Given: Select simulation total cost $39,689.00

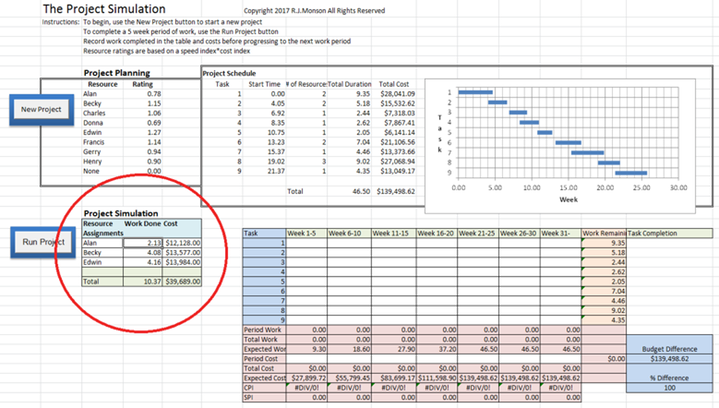Looking at the screenshot, I should tap(182, 281).
